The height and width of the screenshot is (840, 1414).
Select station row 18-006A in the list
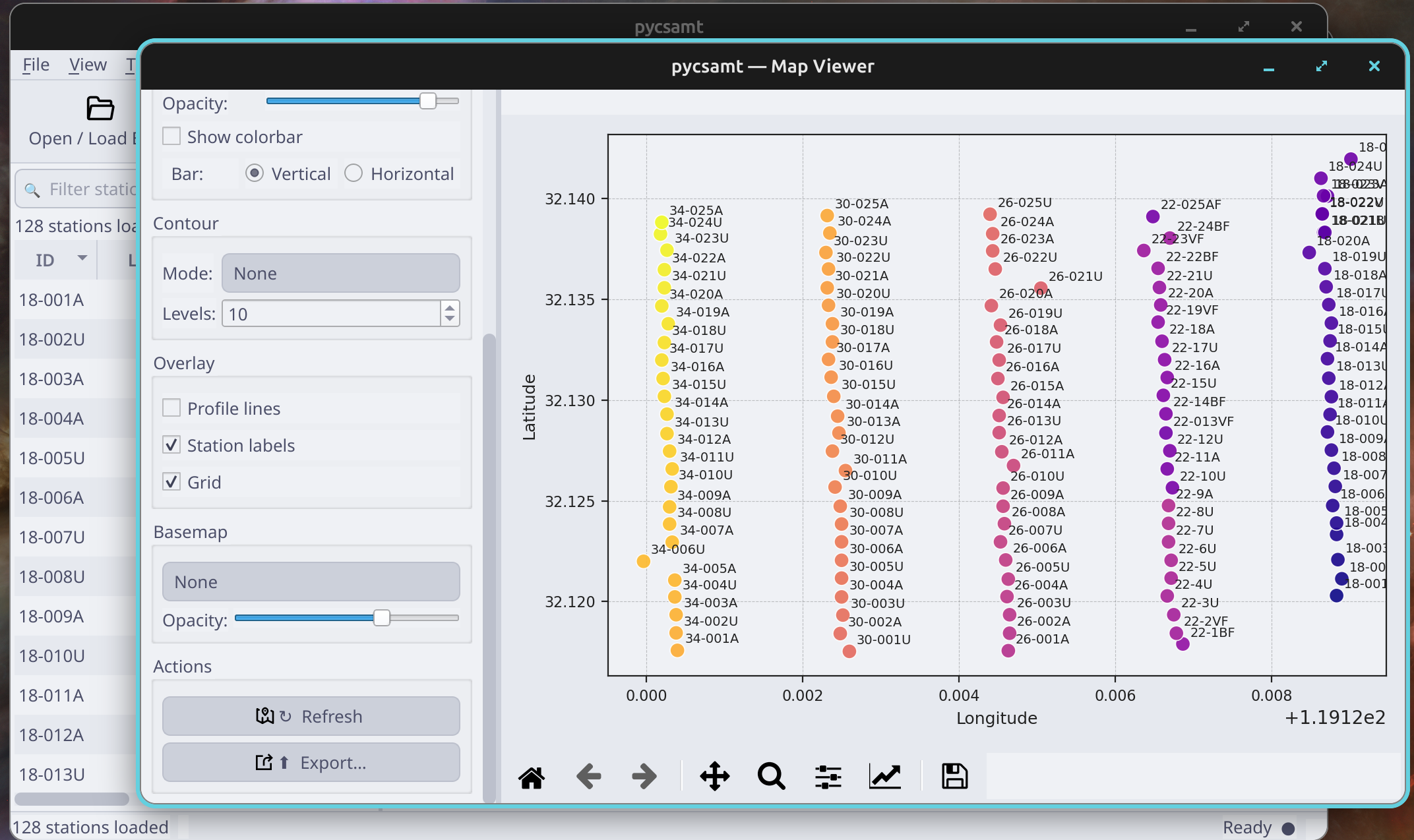tap(75, 498)
